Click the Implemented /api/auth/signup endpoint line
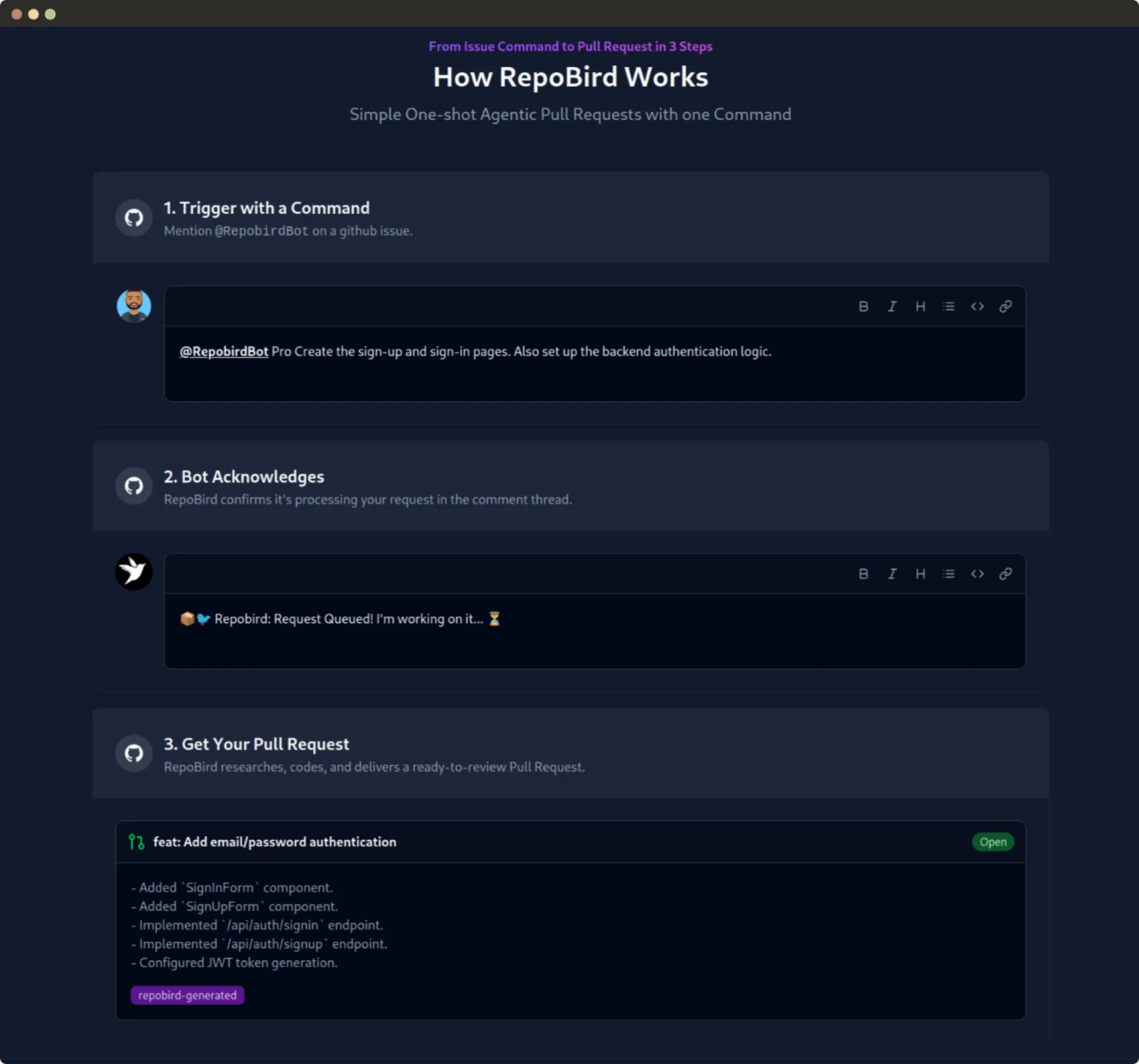The height and width of the screenshot is (1064, 1139). coord(259,944)
